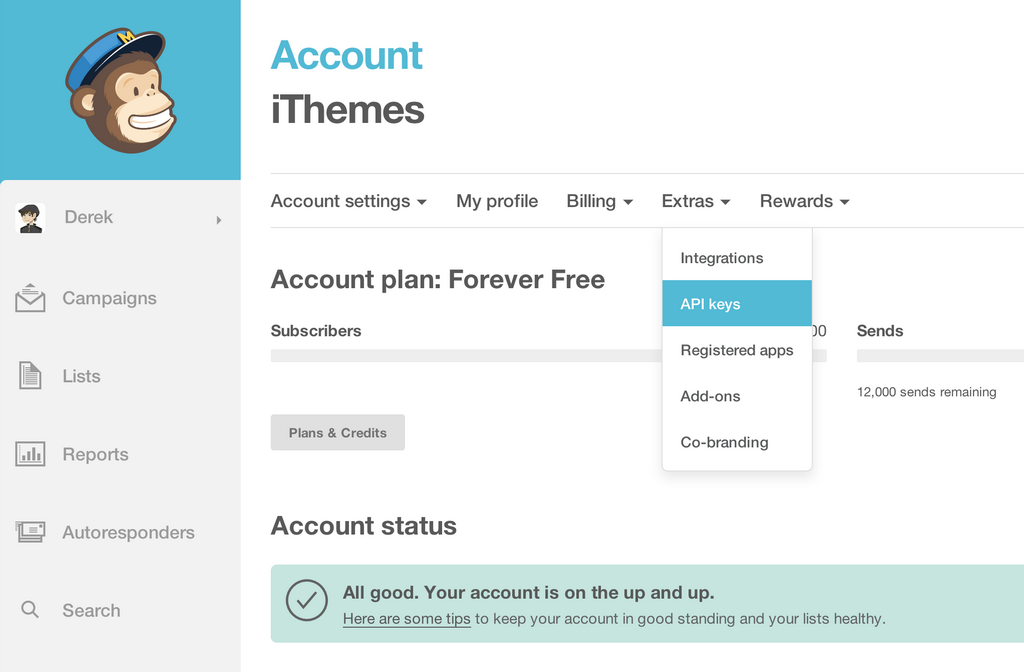This screenshot has height=672, width=1024.
Task: Collapse the Extras dropdown menu
Action: (x=696, y=201)
